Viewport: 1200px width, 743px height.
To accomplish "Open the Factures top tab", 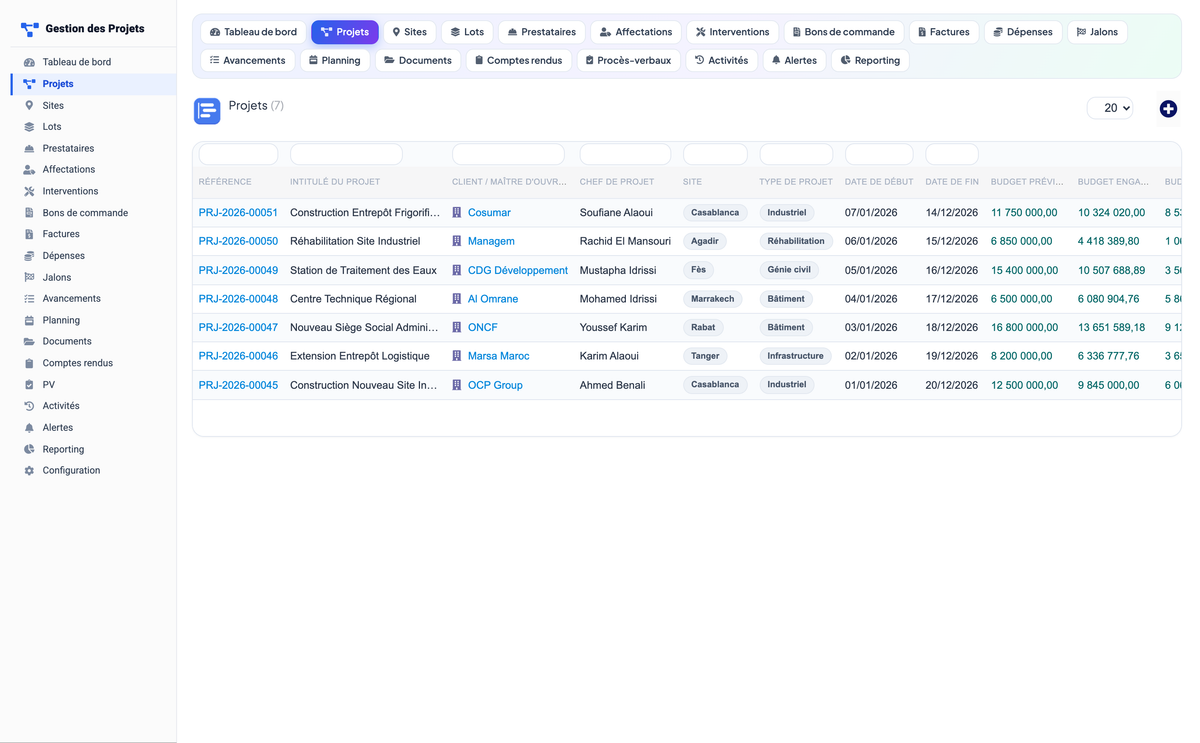I will click(944, 32).
